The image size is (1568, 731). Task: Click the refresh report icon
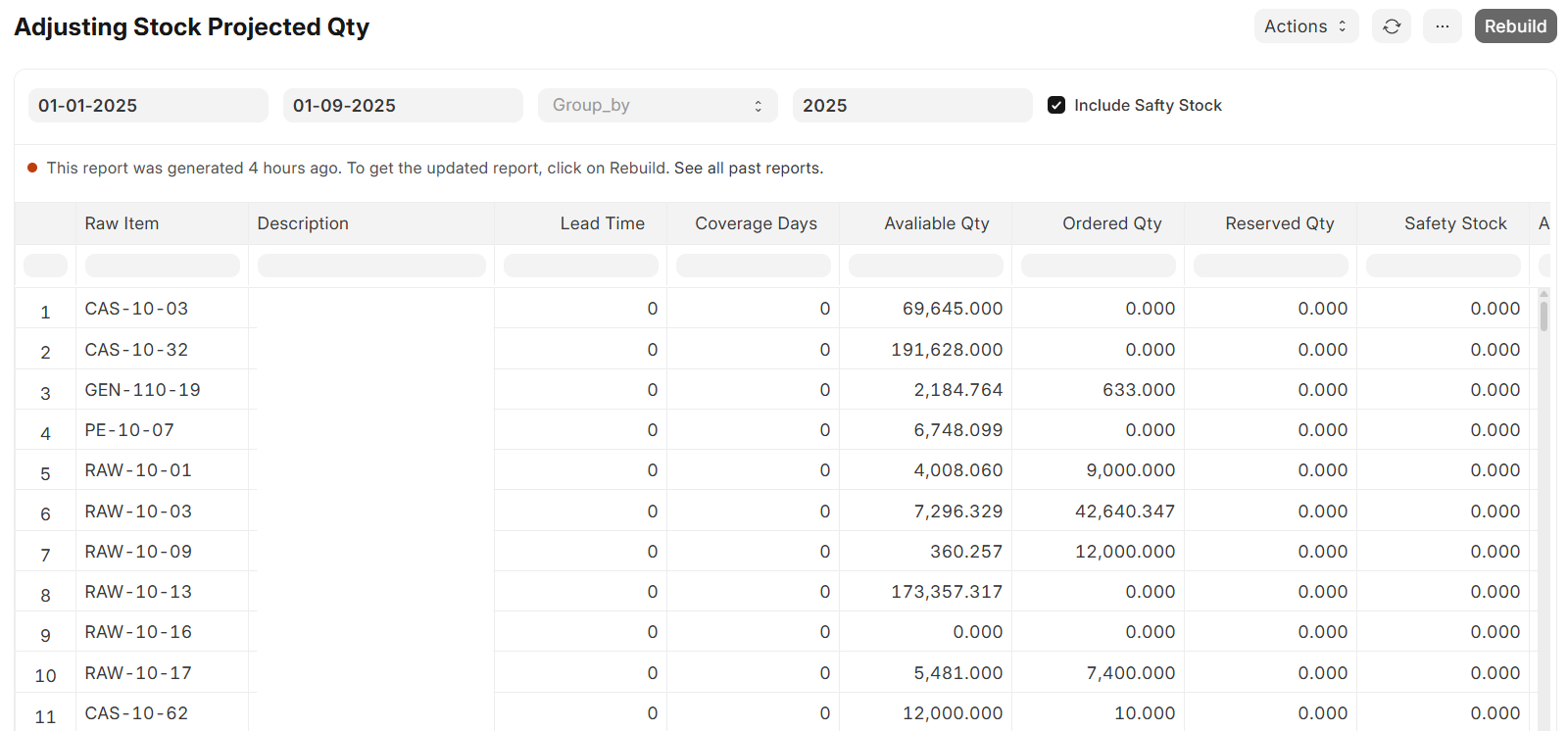click(x=1391, y=26)
